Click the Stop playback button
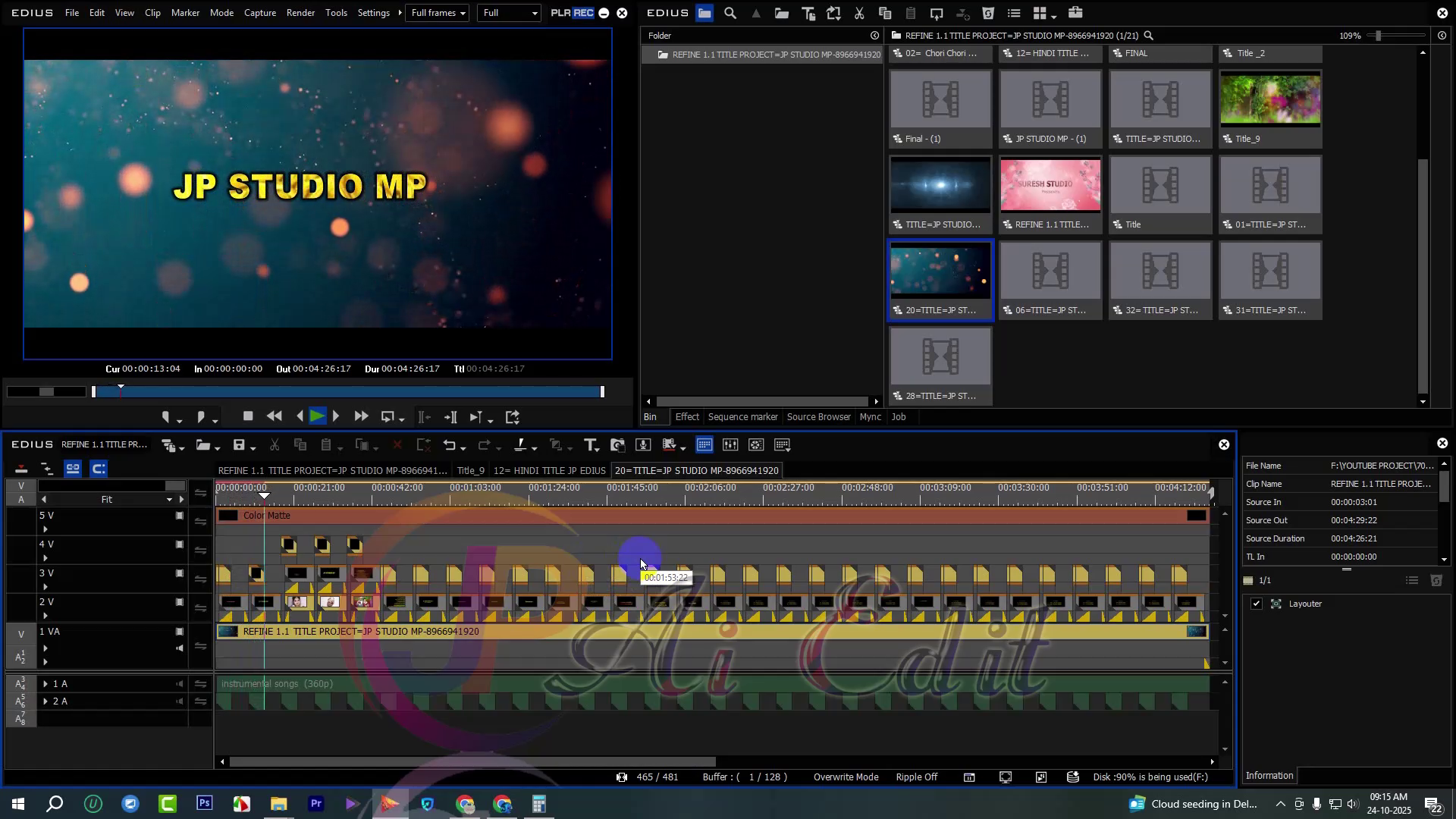 248,416
